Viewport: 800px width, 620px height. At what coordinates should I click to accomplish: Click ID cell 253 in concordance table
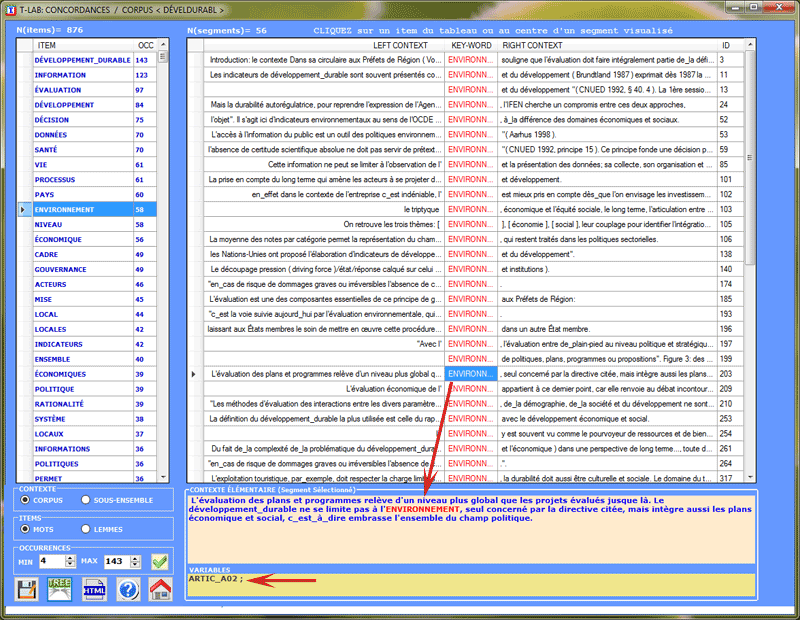pos(731,419)
